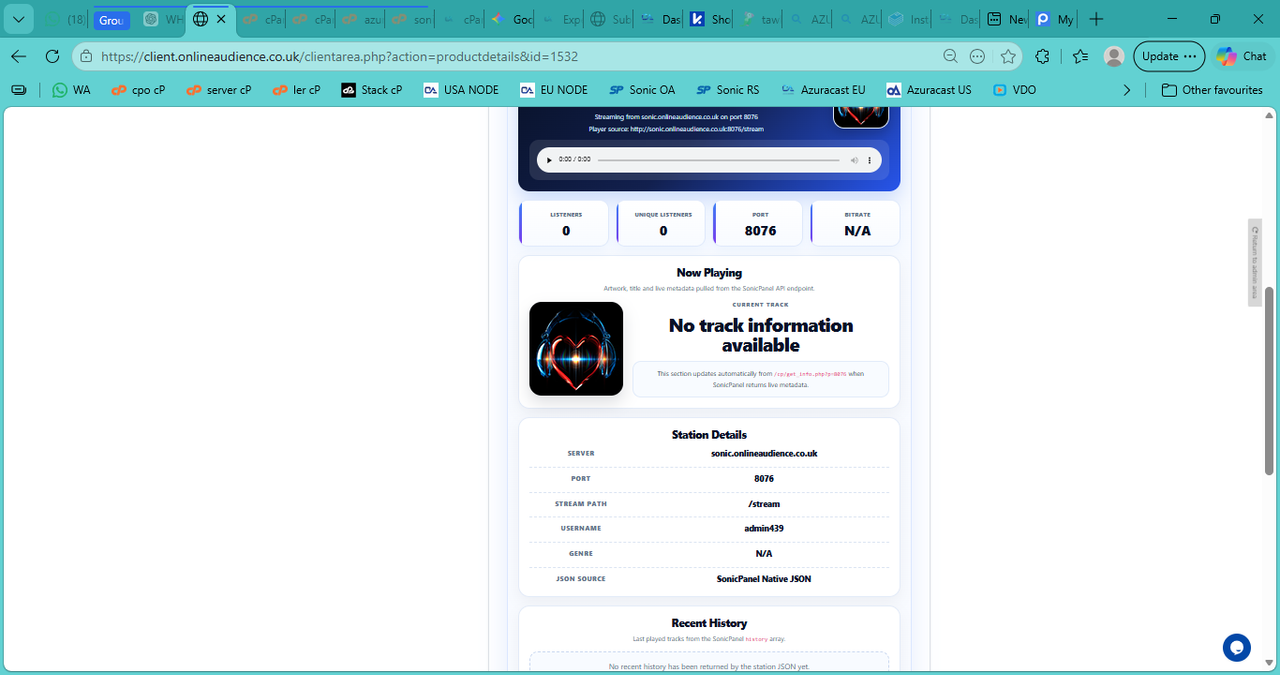Screen dimensions: 1280x675
Task: Click the Unique Listeners stat card
Action: tap(662, 223)
